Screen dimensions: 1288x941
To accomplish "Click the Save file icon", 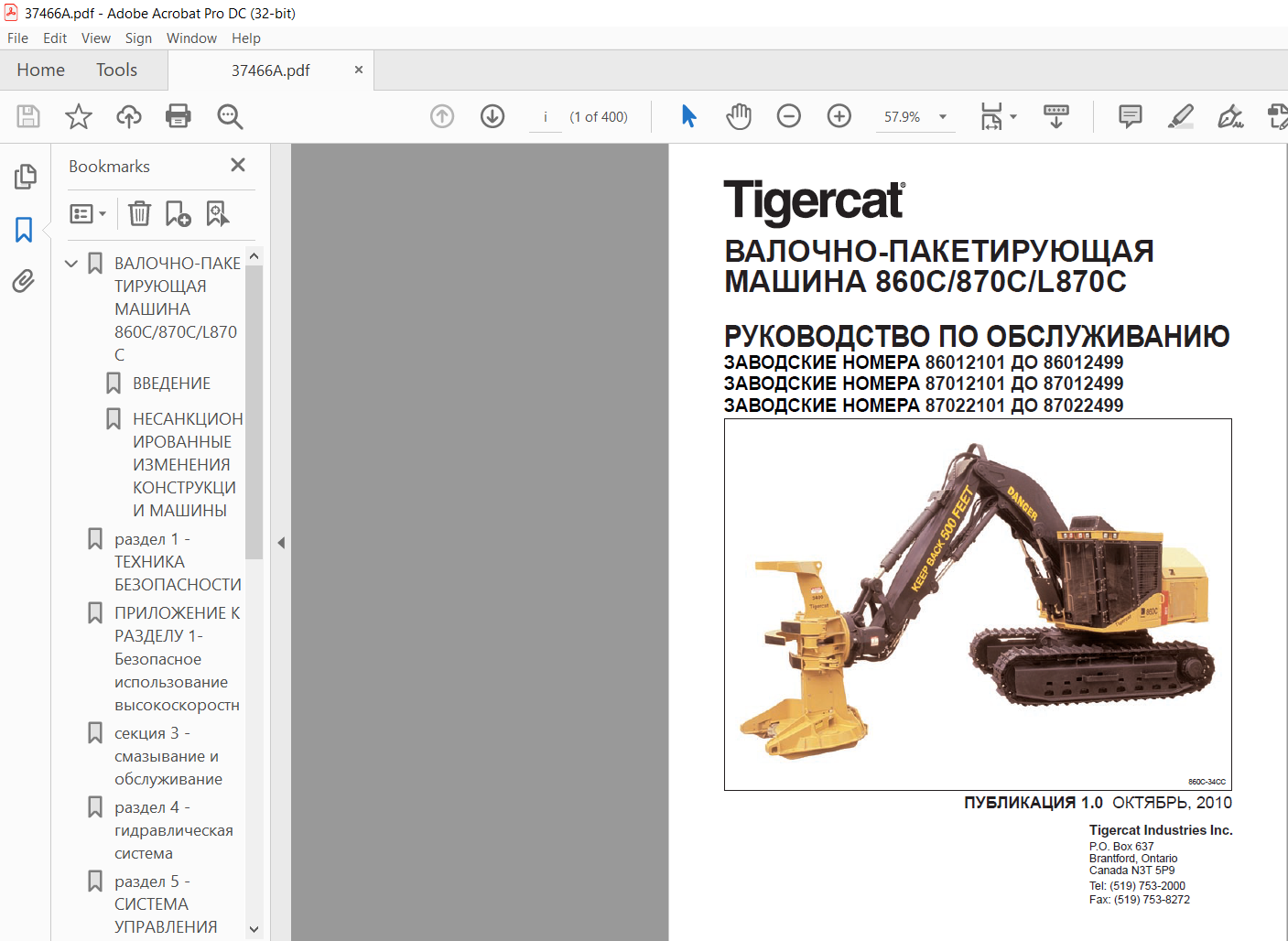I will [x=28, y=116].
